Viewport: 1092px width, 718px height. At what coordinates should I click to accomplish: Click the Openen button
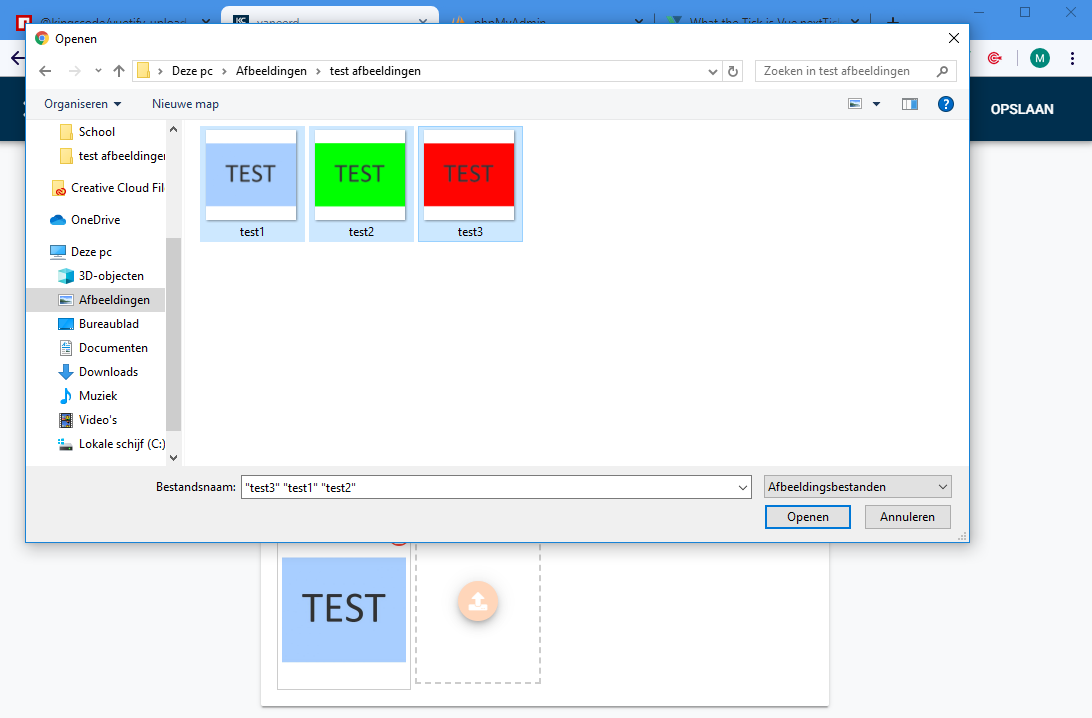tap(807, 516)
